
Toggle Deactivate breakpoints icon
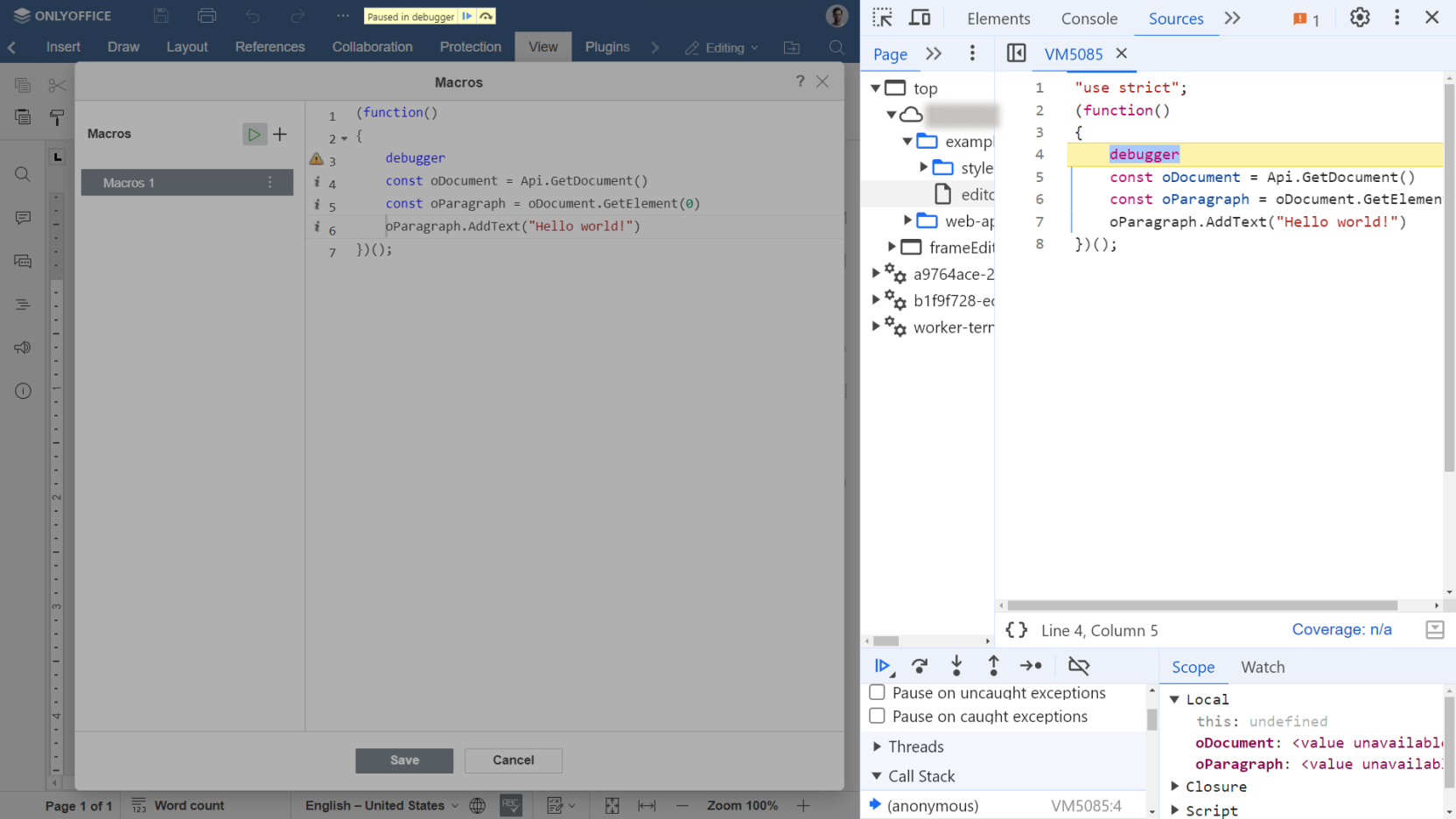[1079, 666]
